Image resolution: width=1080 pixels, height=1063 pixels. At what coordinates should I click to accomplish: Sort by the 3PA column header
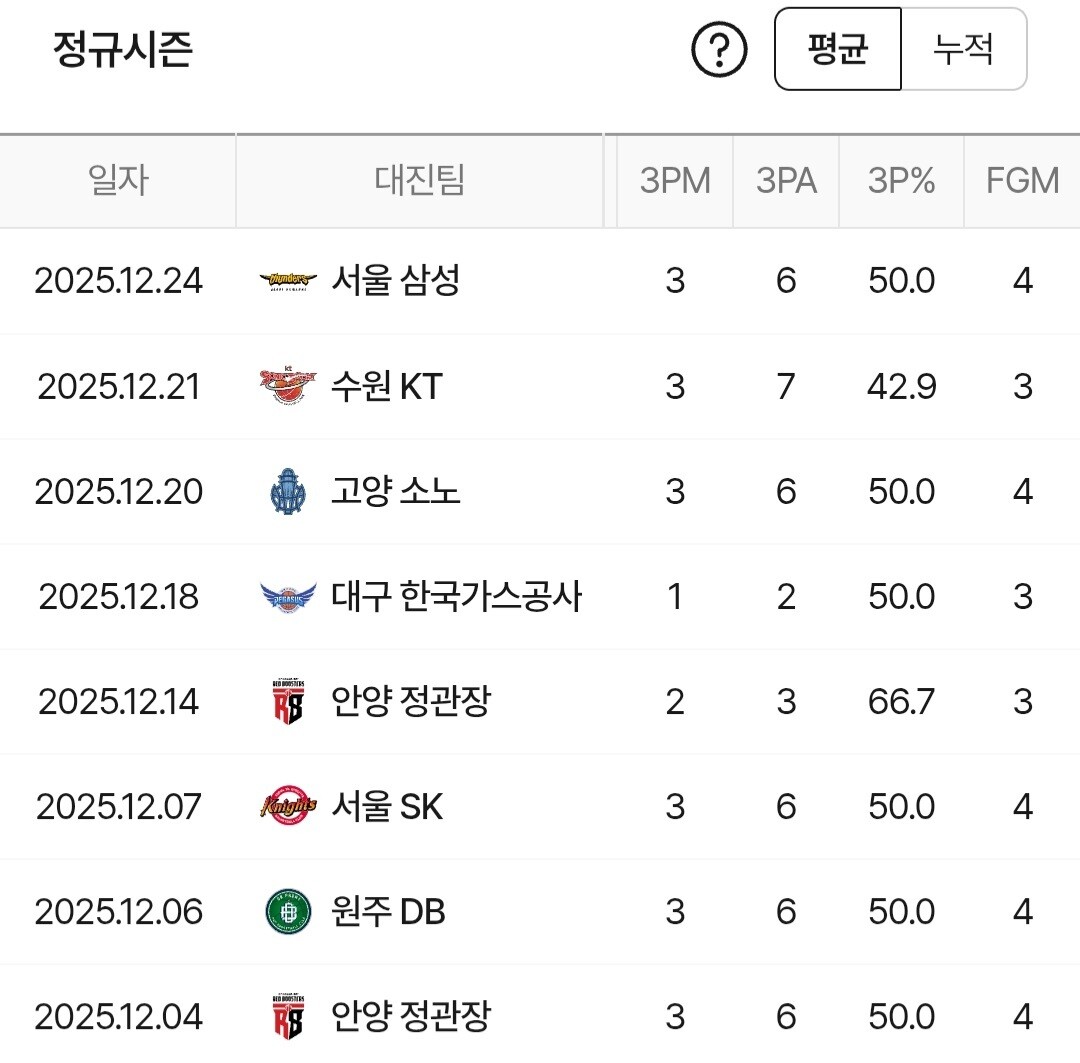click(x=786, y=181)
